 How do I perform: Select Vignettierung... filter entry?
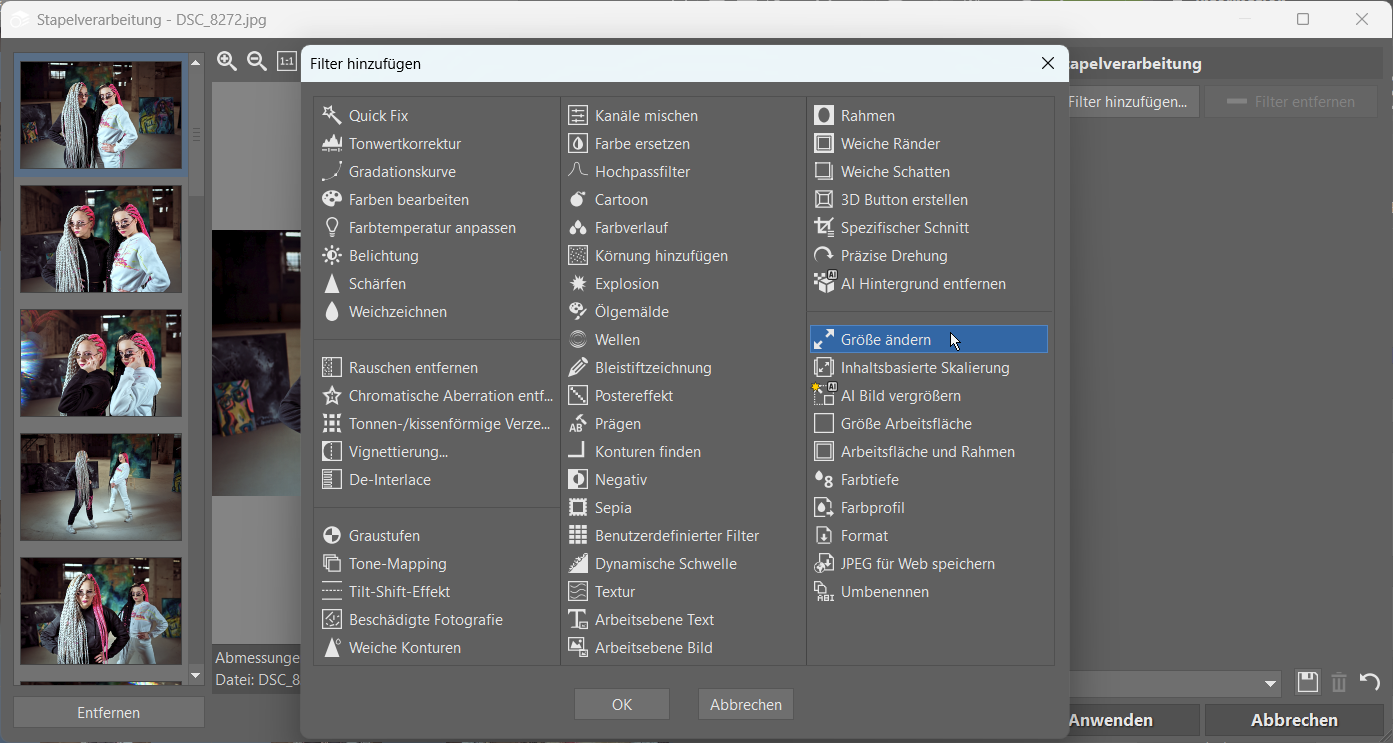point(398,452)
